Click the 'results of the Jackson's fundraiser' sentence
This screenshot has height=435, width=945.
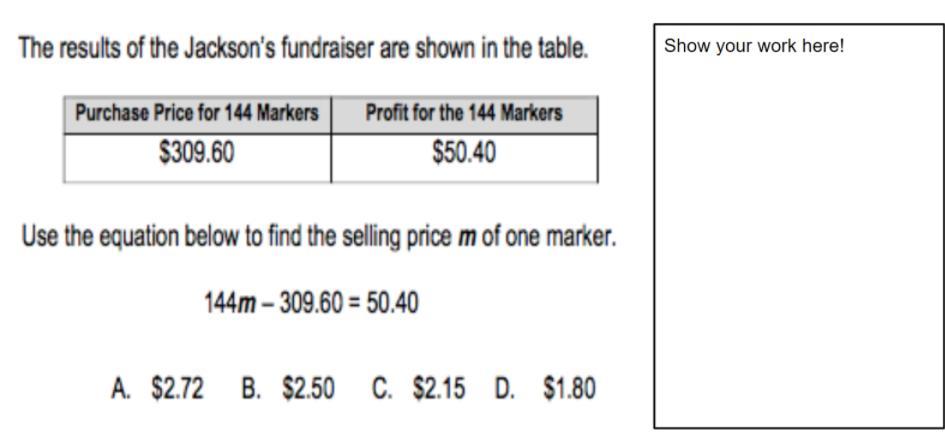[x=300, y=49]
